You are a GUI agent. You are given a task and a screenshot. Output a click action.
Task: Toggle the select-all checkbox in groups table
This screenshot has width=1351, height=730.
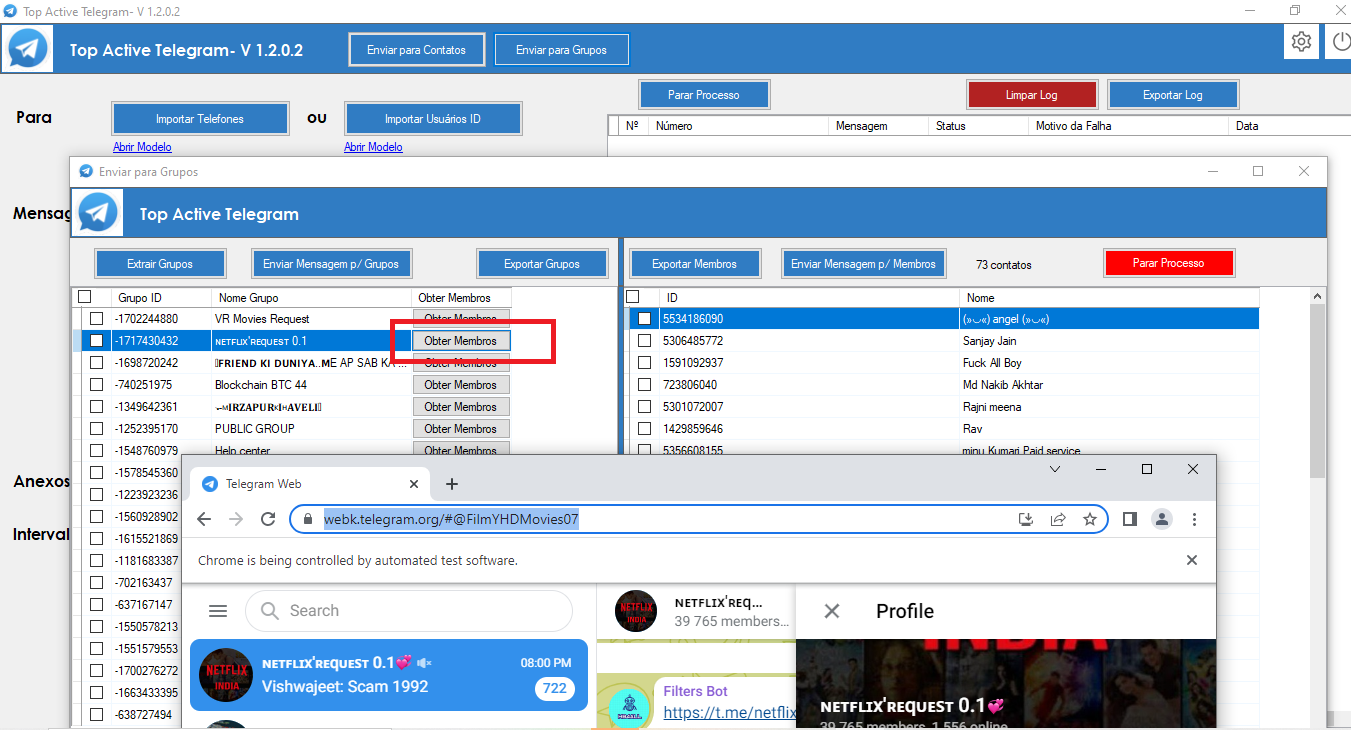(85, 297)
